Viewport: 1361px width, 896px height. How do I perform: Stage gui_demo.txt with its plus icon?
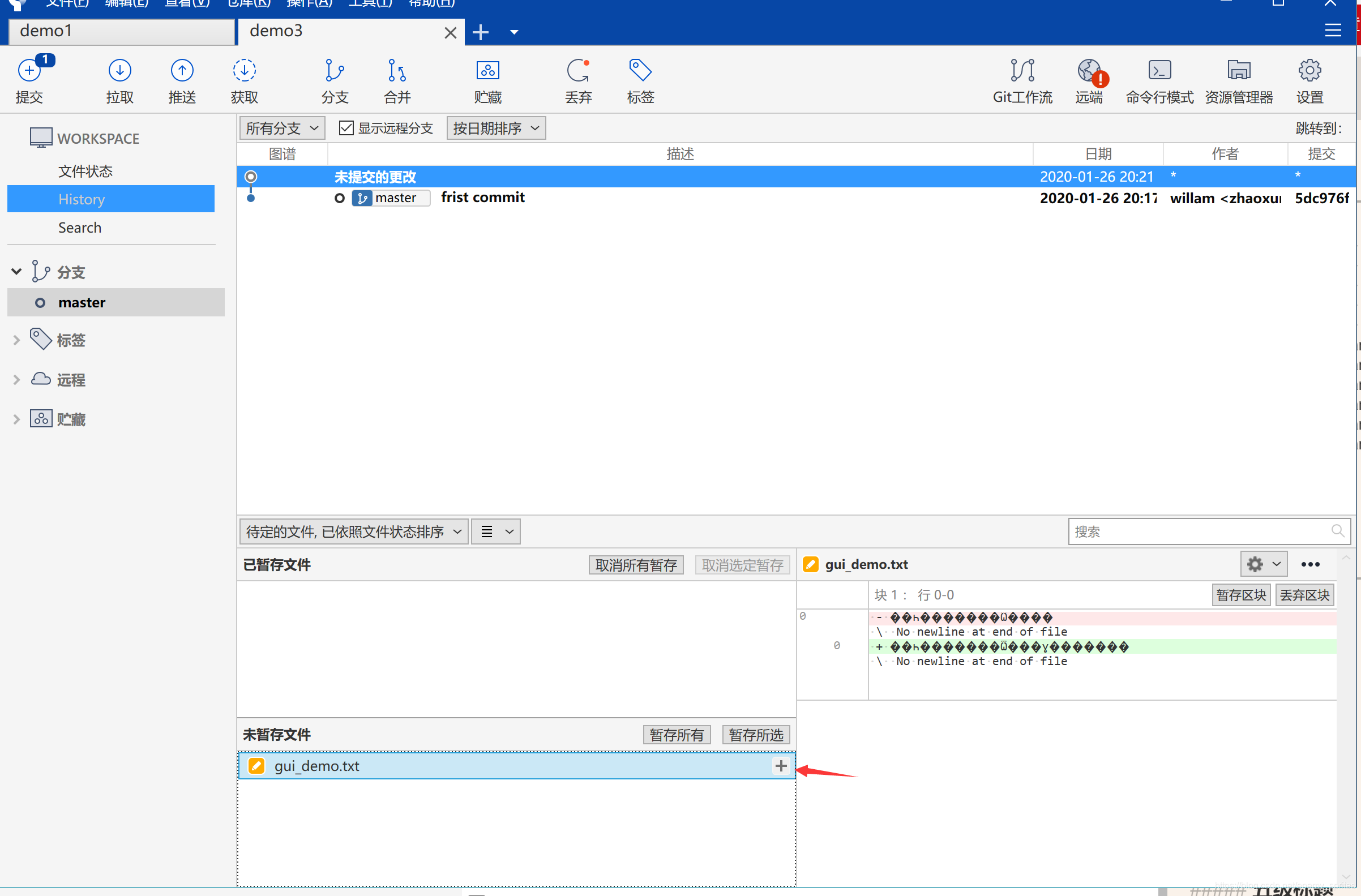click(x=781, y=766)
